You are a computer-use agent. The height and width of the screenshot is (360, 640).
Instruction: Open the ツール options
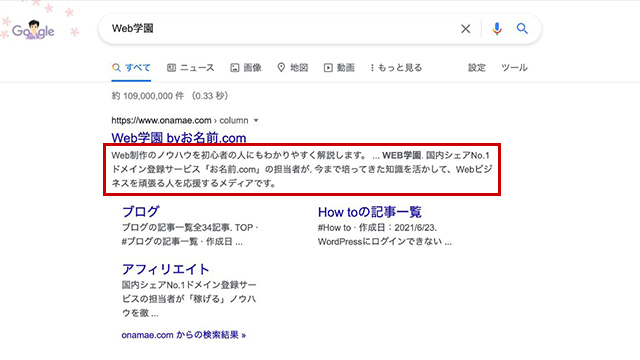coord(514,68)
